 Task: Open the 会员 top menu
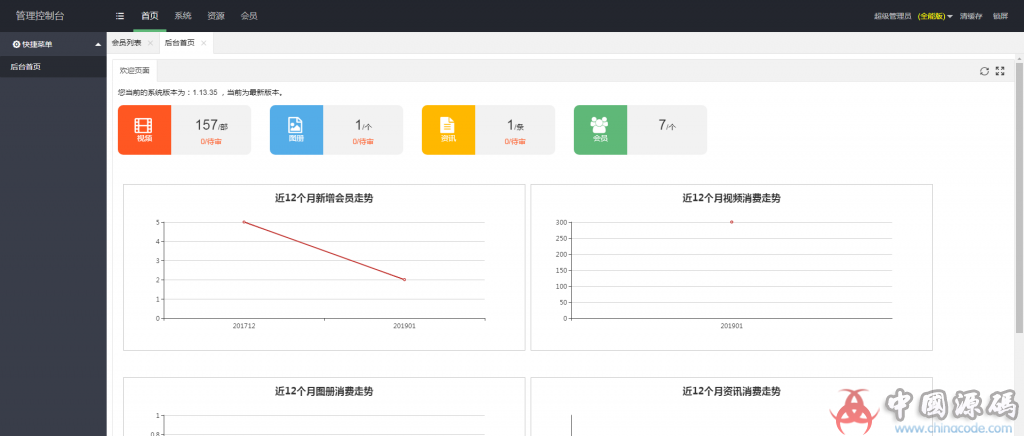coord(249,16)
